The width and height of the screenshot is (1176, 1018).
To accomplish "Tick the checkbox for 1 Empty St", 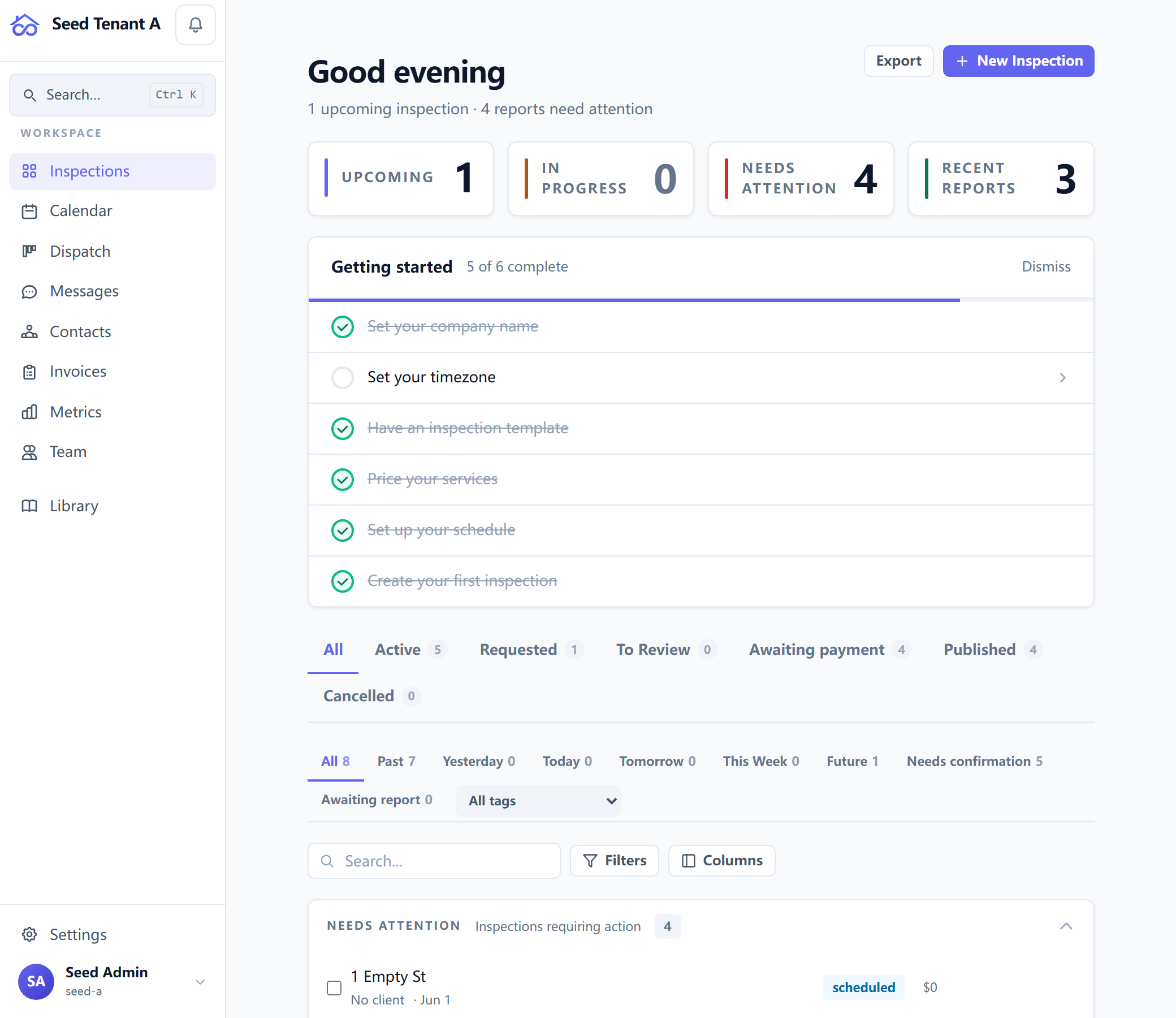I will [x=335, y=987].
